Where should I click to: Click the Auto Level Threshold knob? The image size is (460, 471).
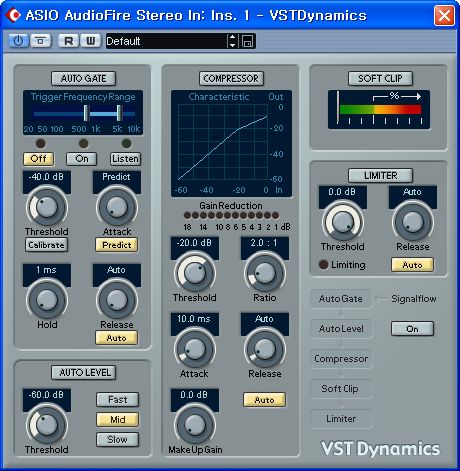coord(47,425)
